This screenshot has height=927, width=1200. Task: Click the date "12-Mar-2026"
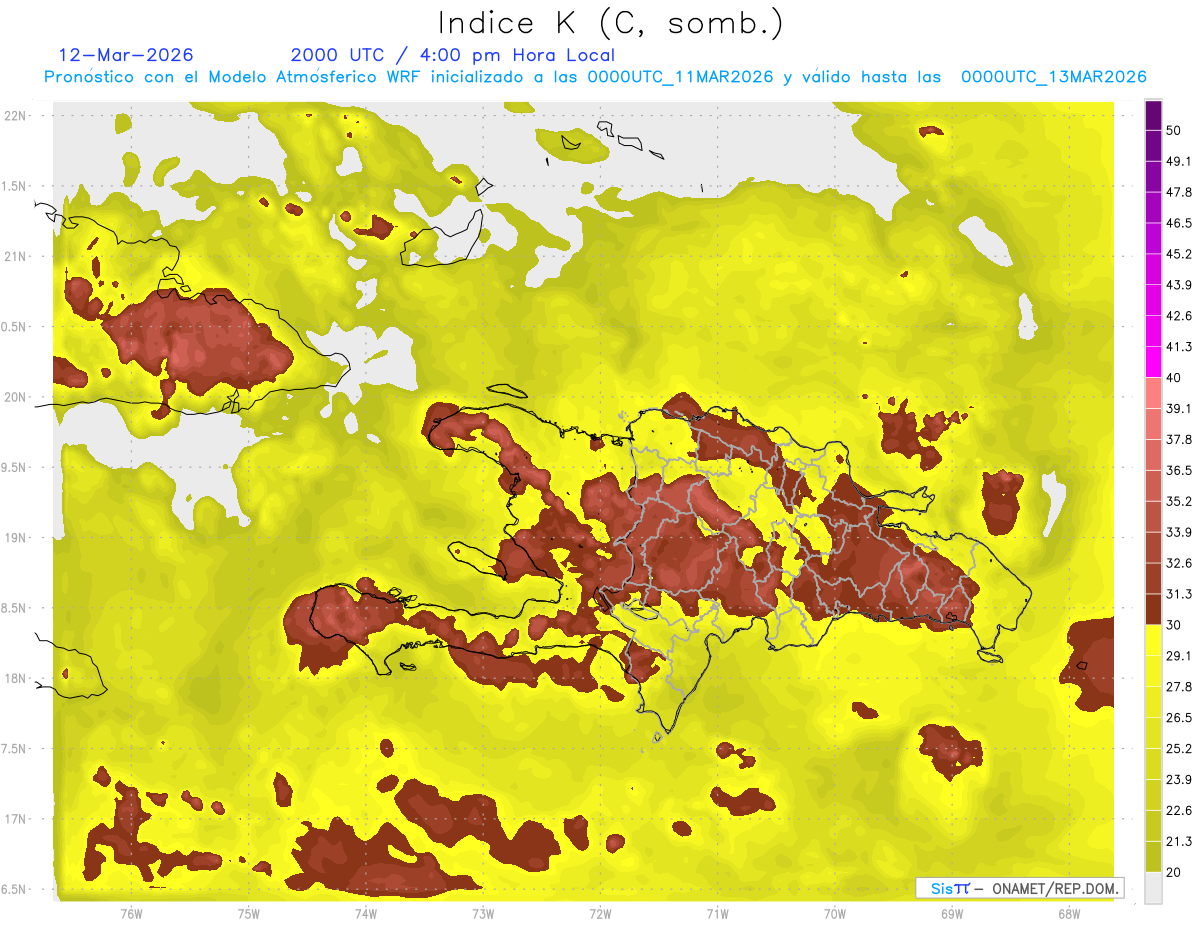(127, 55)
